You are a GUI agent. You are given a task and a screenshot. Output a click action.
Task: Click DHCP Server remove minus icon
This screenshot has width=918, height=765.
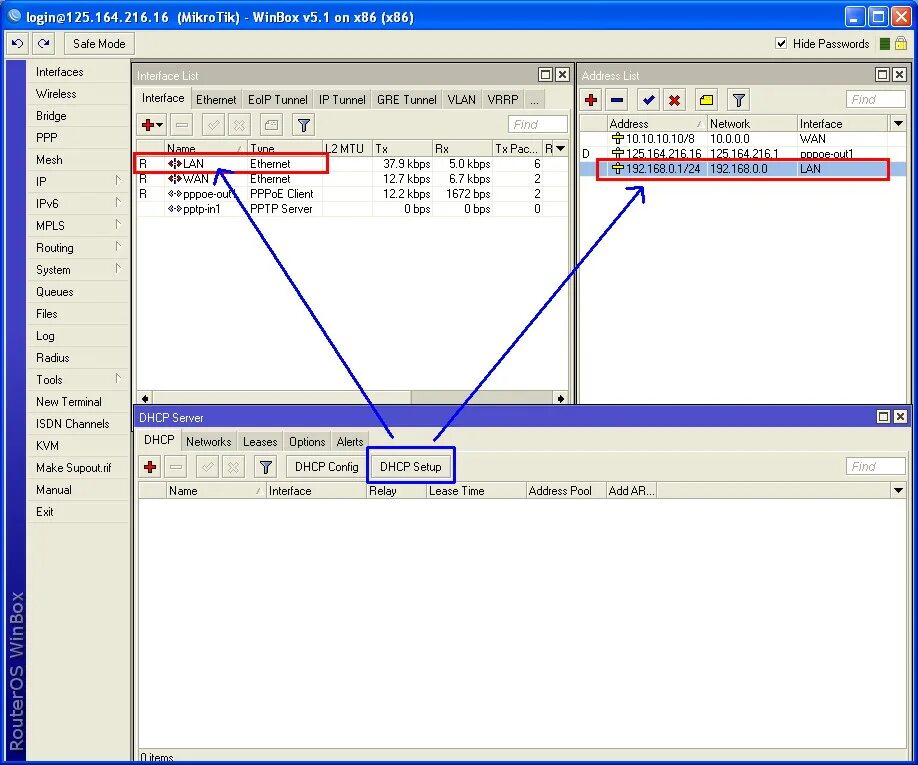176,466
